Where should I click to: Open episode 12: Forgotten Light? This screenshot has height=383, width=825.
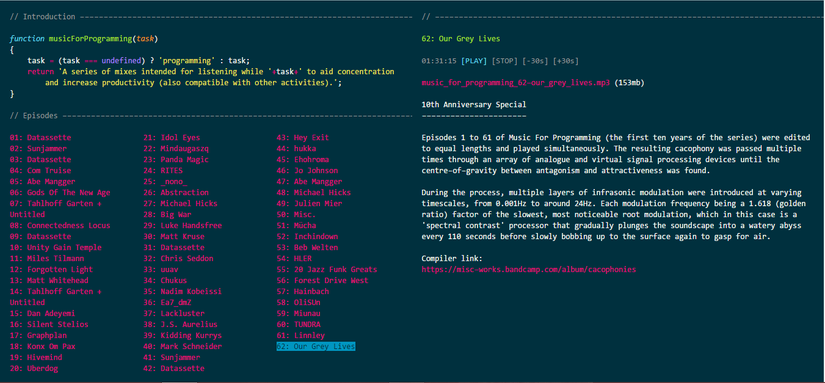pyautogui.click(x=52, y=269)
